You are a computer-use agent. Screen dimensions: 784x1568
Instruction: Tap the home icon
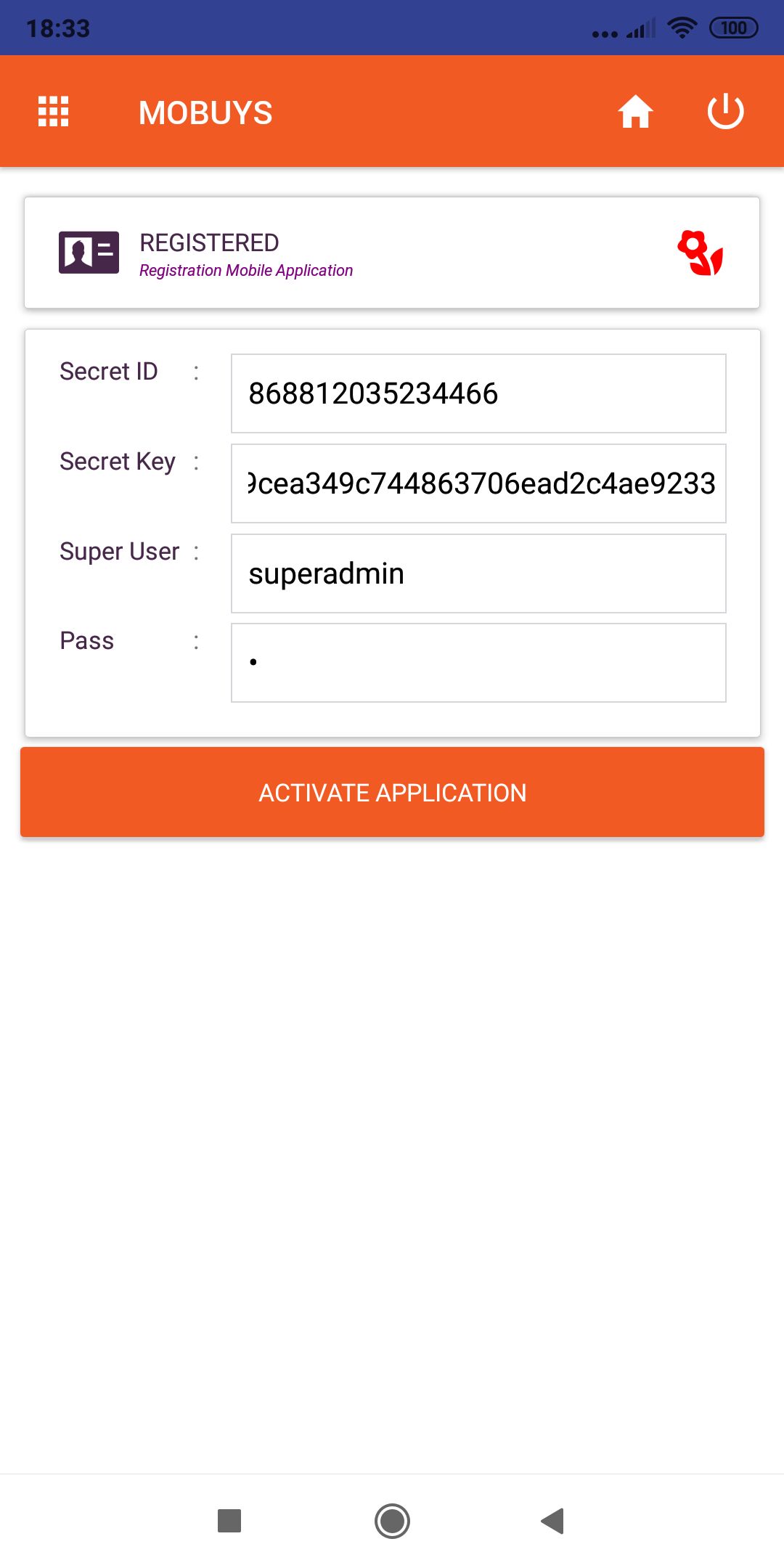click(635, 112)
